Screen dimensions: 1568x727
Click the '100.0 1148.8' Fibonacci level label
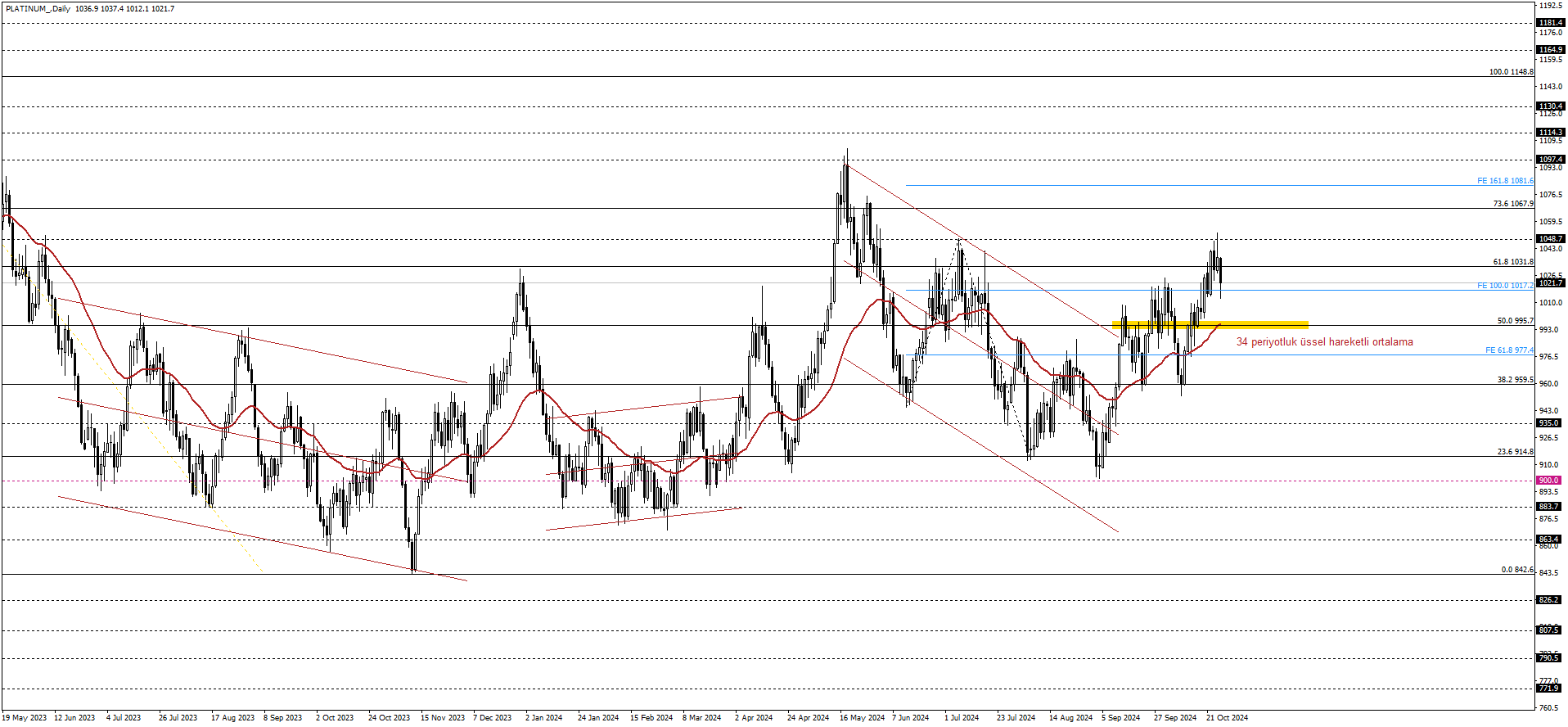[x=1511, y=72]
